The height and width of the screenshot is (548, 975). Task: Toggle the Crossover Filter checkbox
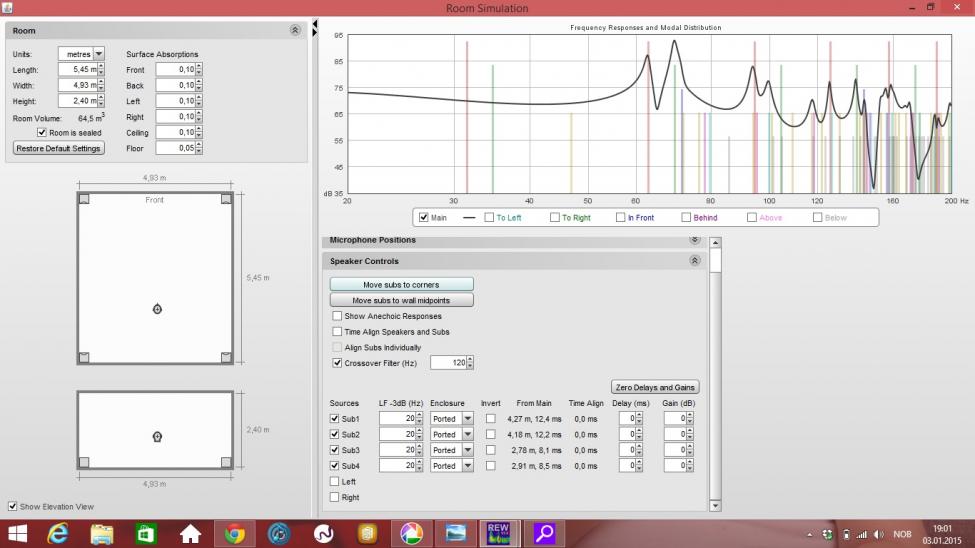pos(337,363)
